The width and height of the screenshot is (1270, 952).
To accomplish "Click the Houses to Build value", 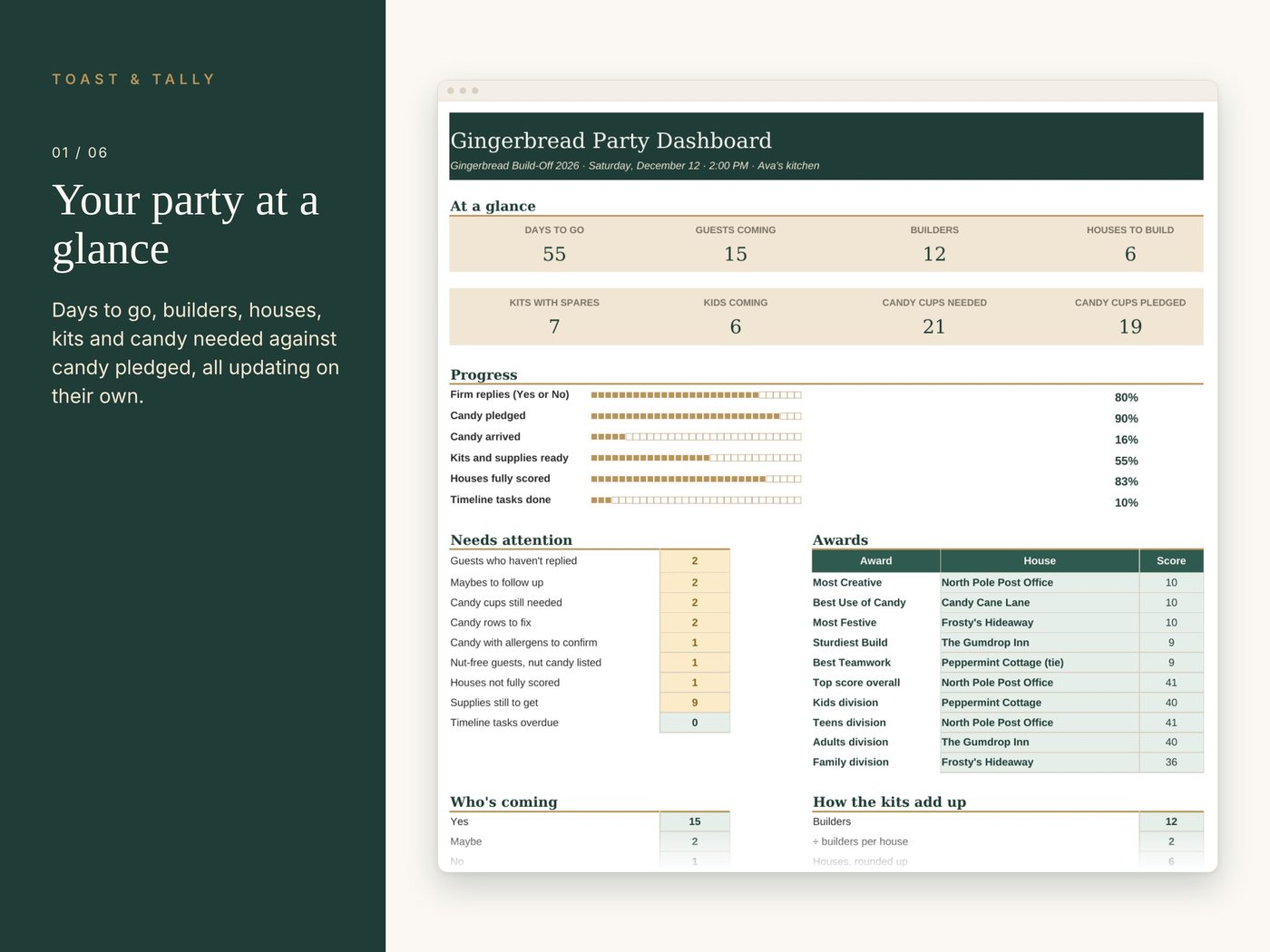I will pos(1130,254).
